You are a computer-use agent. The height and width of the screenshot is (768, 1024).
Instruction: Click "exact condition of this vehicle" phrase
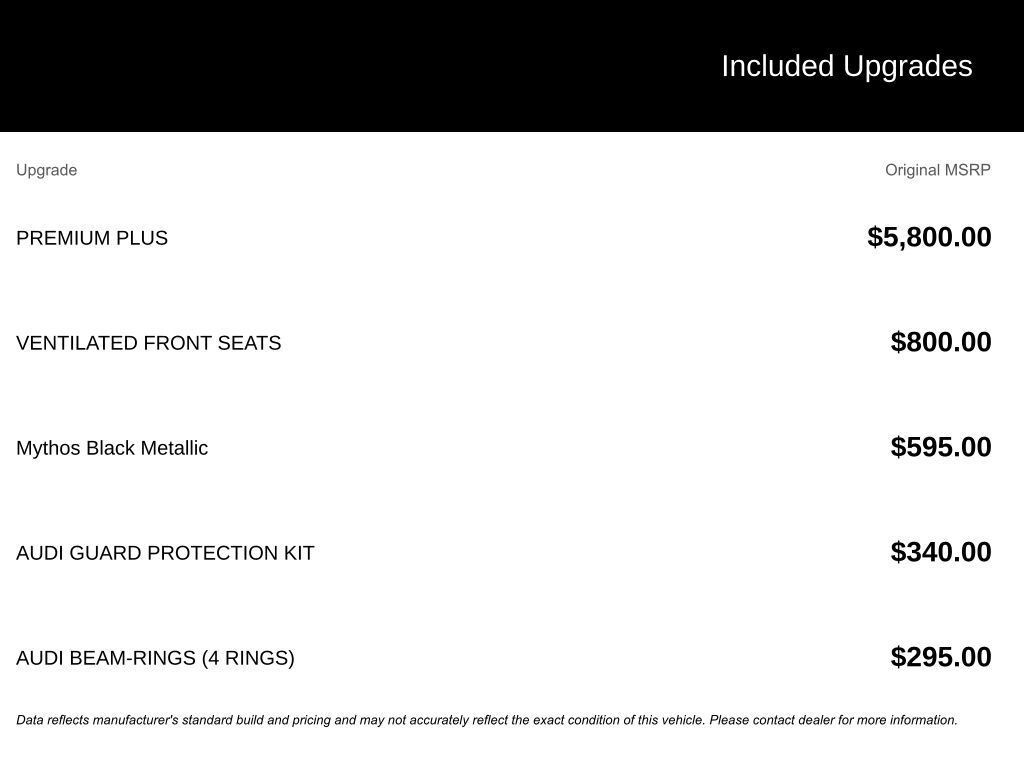tap(618, 720)
